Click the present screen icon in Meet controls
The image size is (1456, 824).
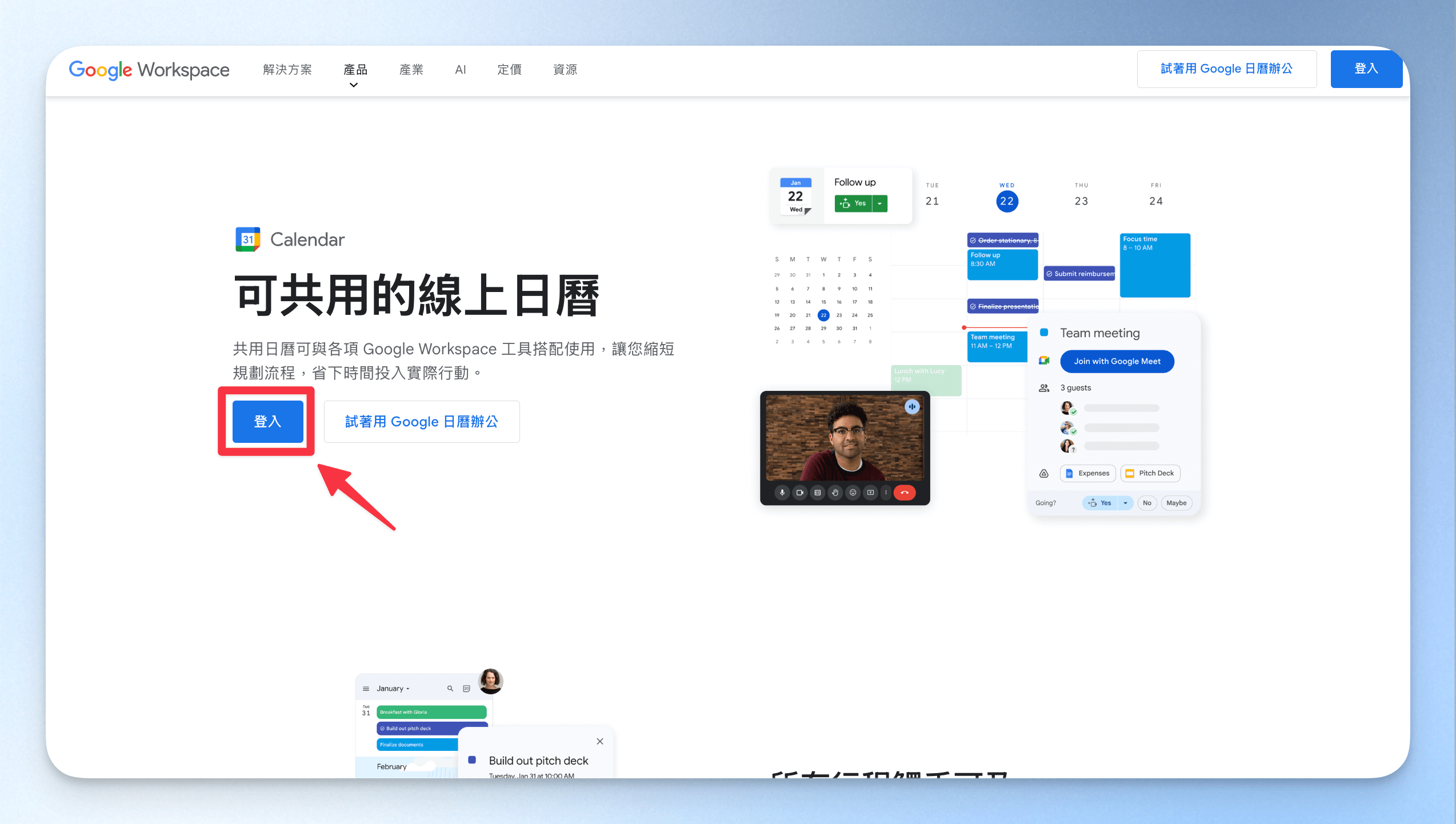pyautogui.click(x=870, y=493)
